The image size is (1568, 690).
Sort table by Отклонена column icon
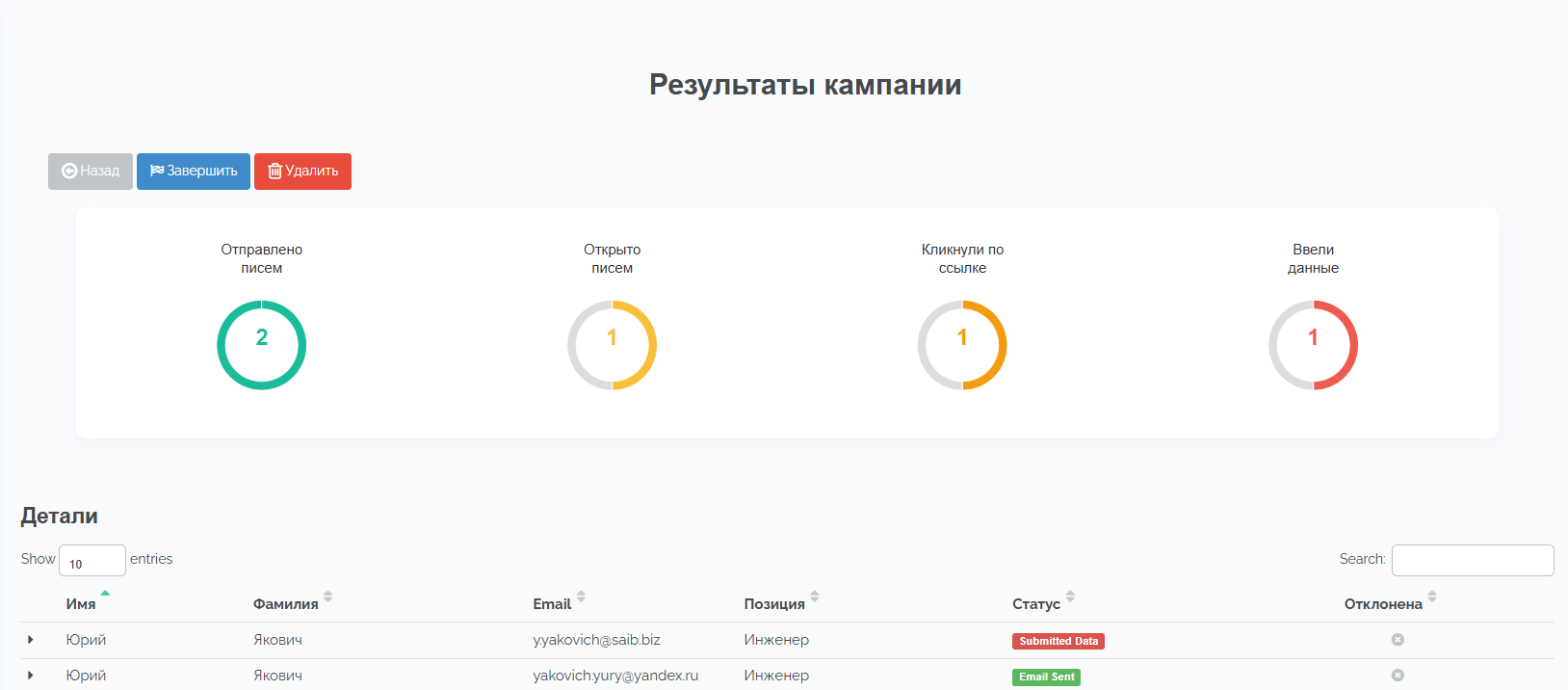click(1432, 597)
